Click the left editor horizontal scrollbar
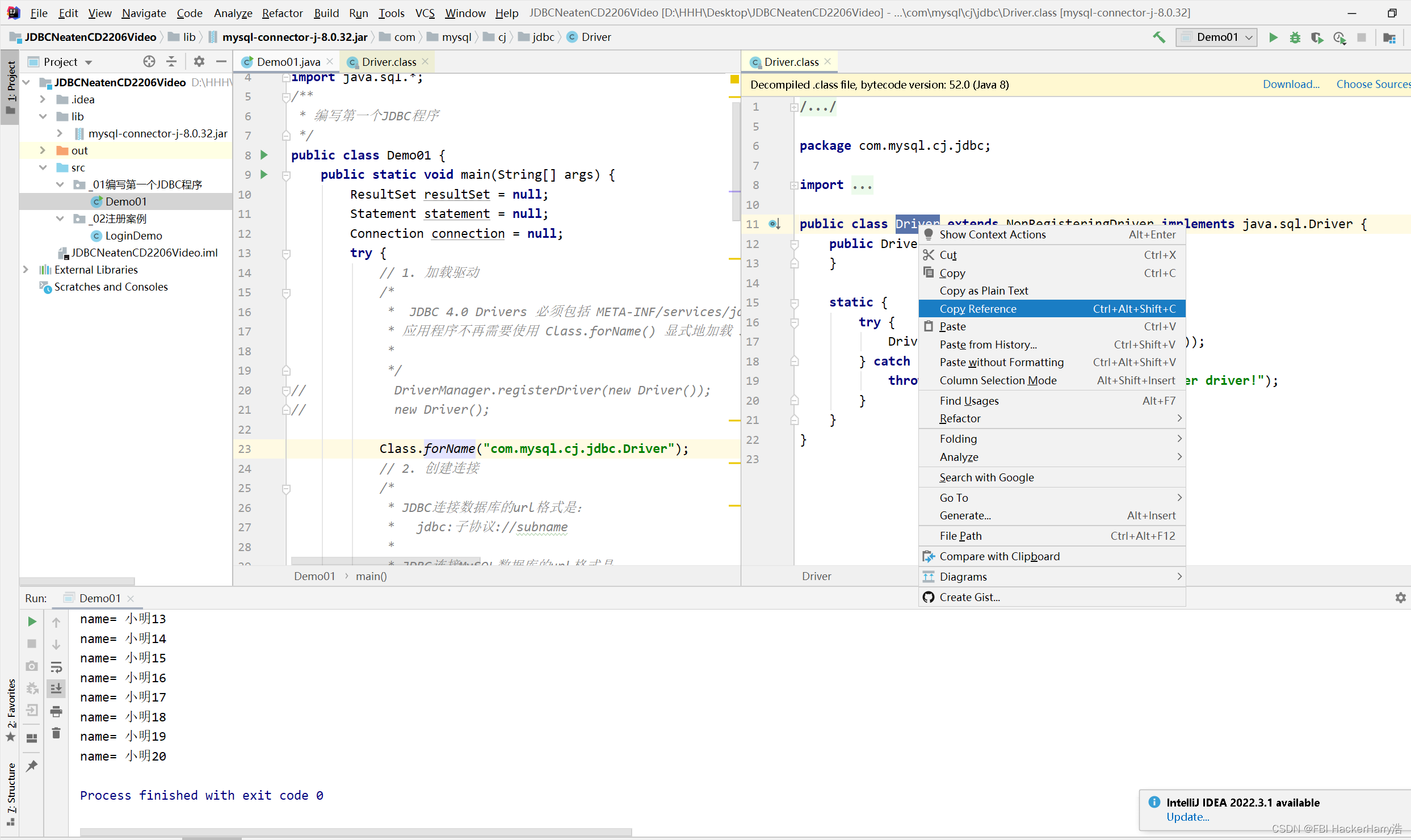 click(386, 561)
